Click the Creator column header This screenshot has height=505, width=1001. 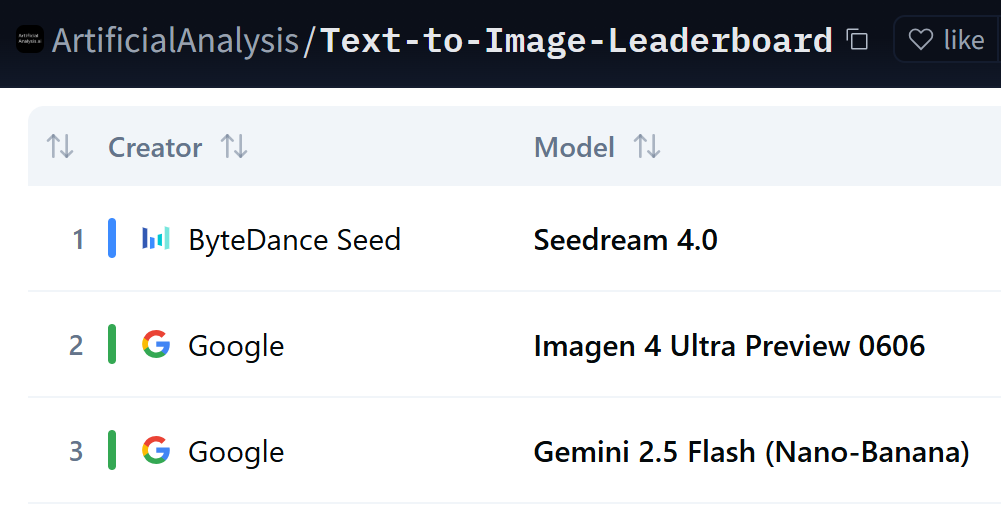click(x=155, y=148)
